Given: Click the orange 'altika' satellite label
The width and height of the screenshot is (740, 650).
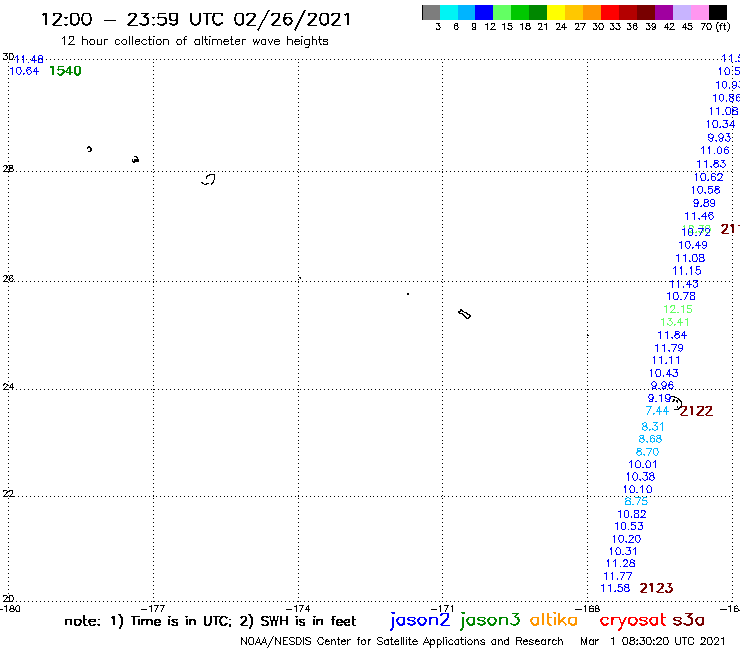Looking at the screenshot, I should tap(554, 619).
